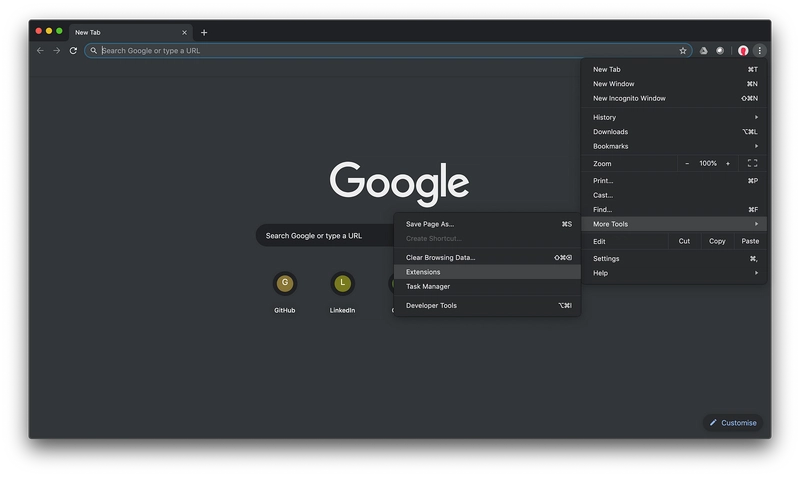Choose Find... in the menu

tap(674, 210)
